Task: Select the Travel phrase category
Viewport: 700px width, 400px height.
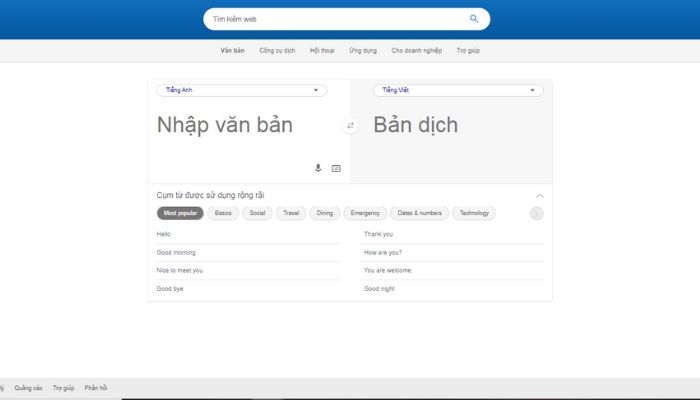Action: [291, 213]
